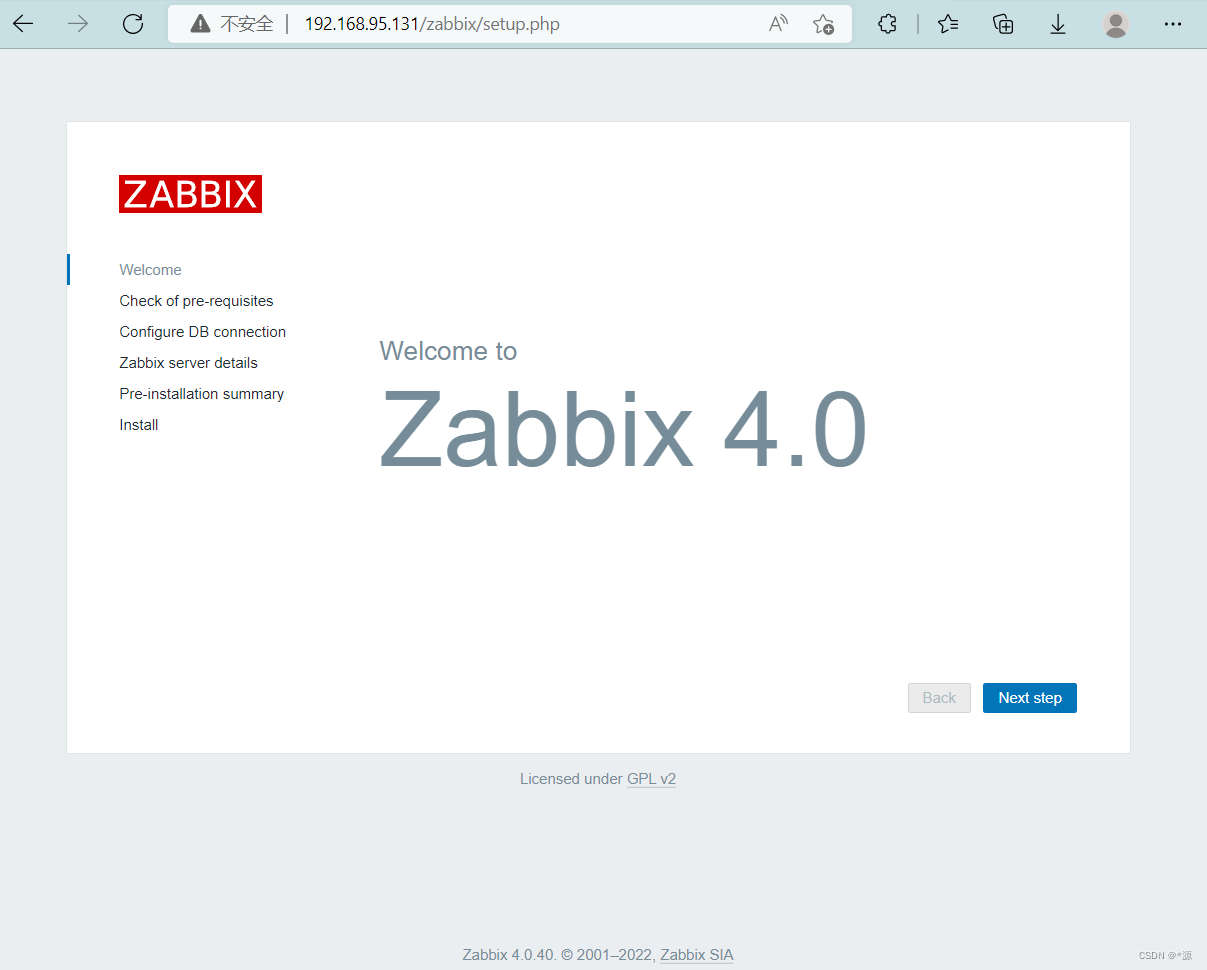Screen dimensions: 1207x970
Task: Click the user profile avatar
Action: [x=1116, y=24]
